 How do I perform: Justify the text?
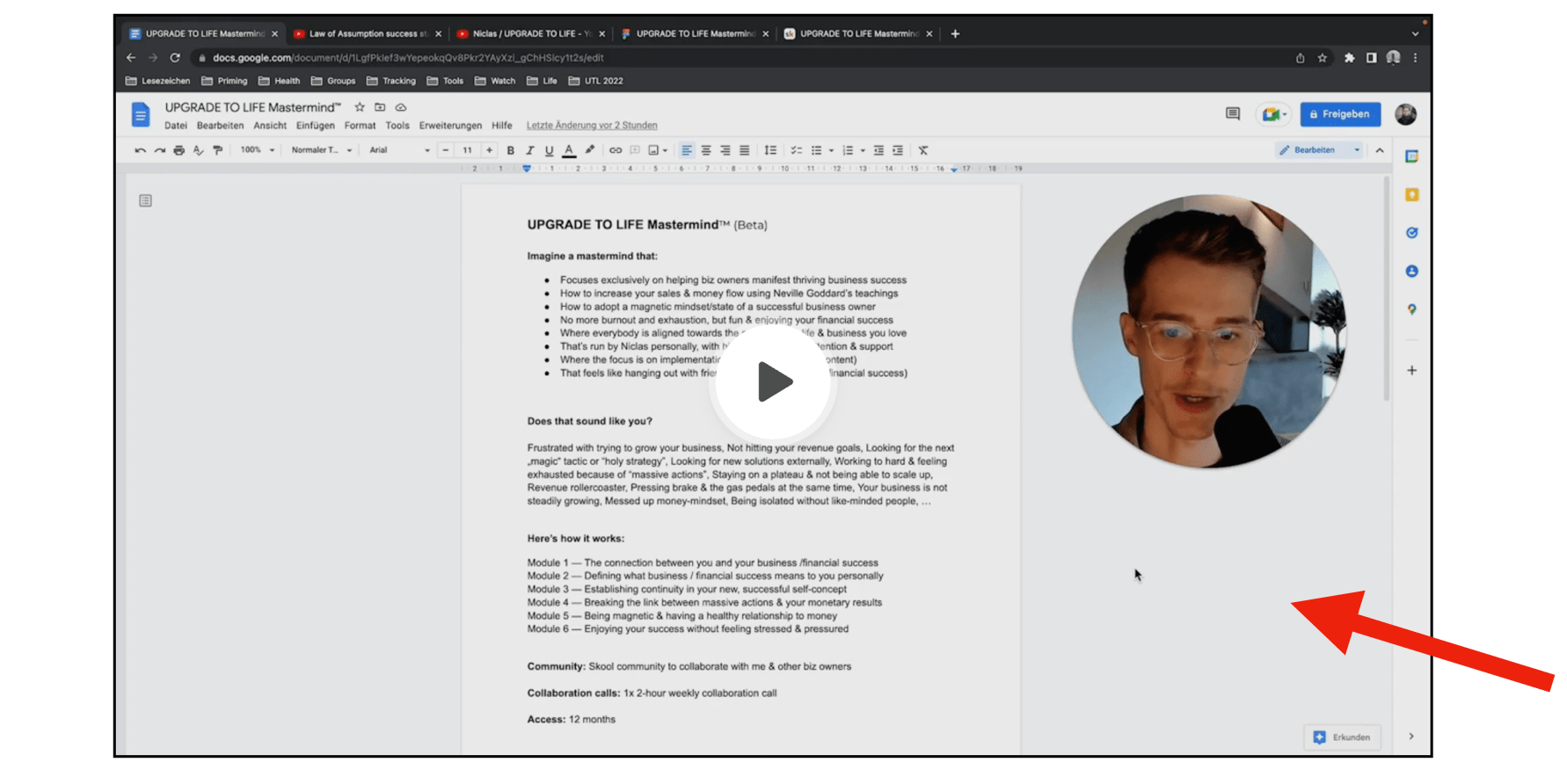[745, 150]
